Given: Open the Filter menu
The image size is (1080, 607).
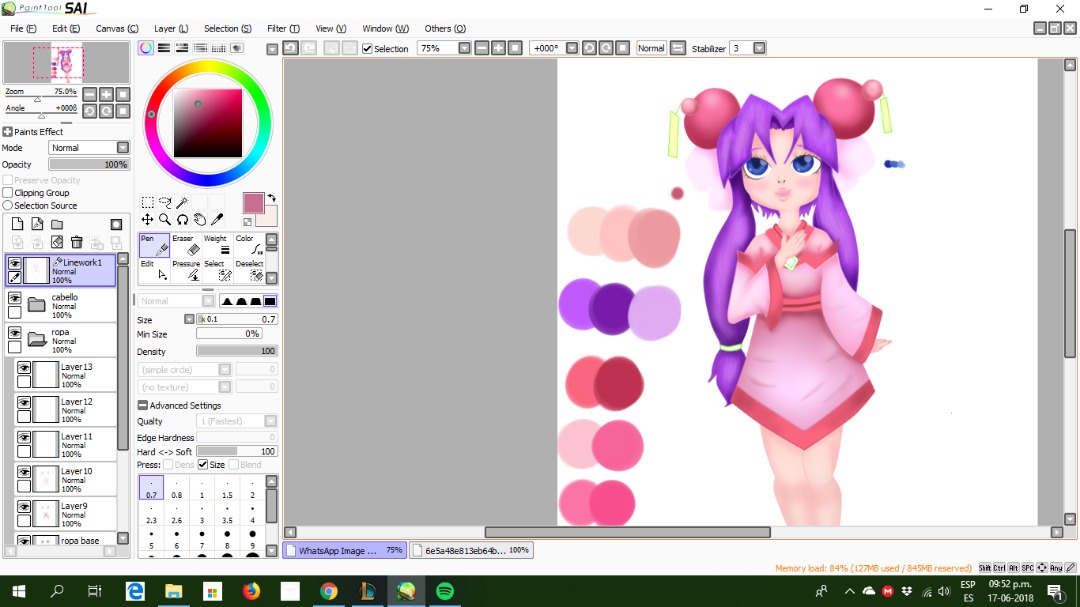Looking at the screenshot, I should (x=283, y=28).
